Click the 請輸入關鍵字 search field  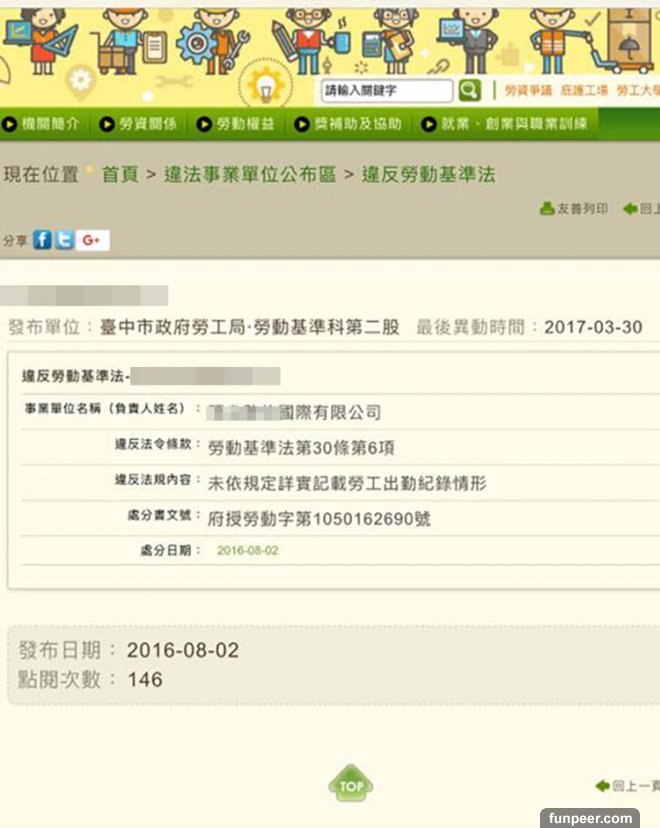click(x=387, y=91)
